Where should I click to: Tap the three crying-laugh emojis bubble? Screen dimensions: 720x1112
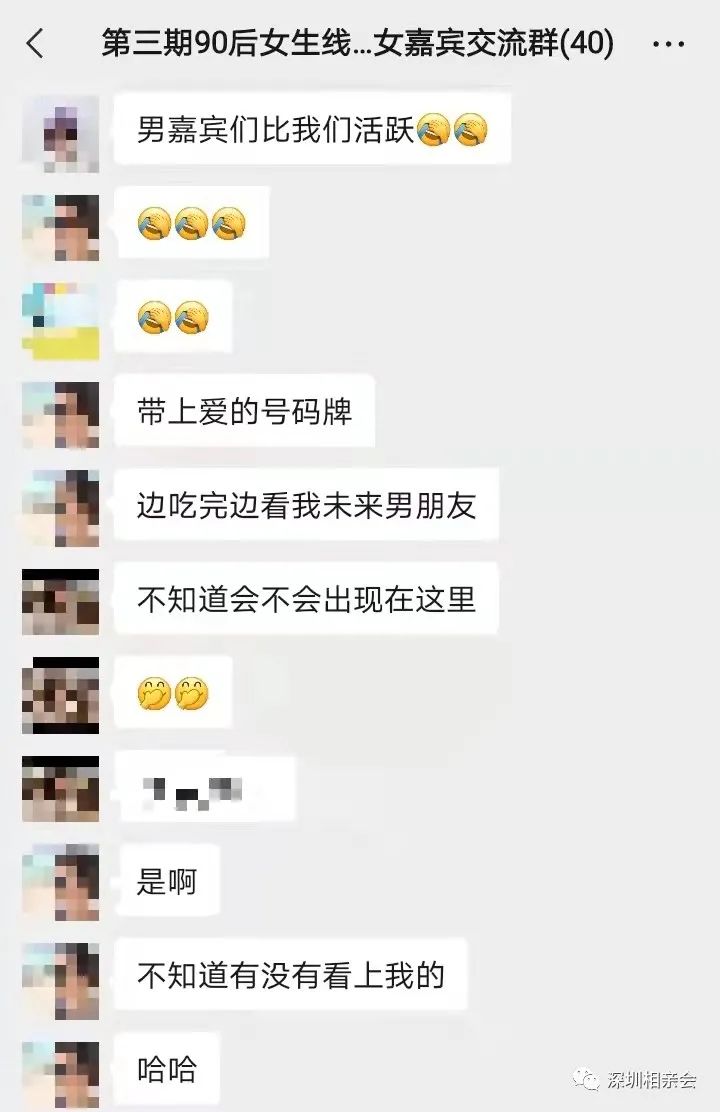[192, 223]
